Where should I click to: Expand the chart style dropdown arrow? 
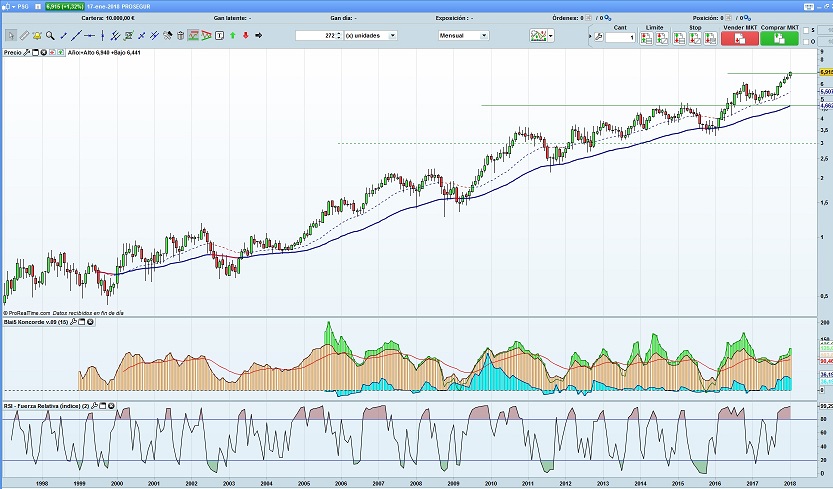pyautogui.click(x=553, y=36)
